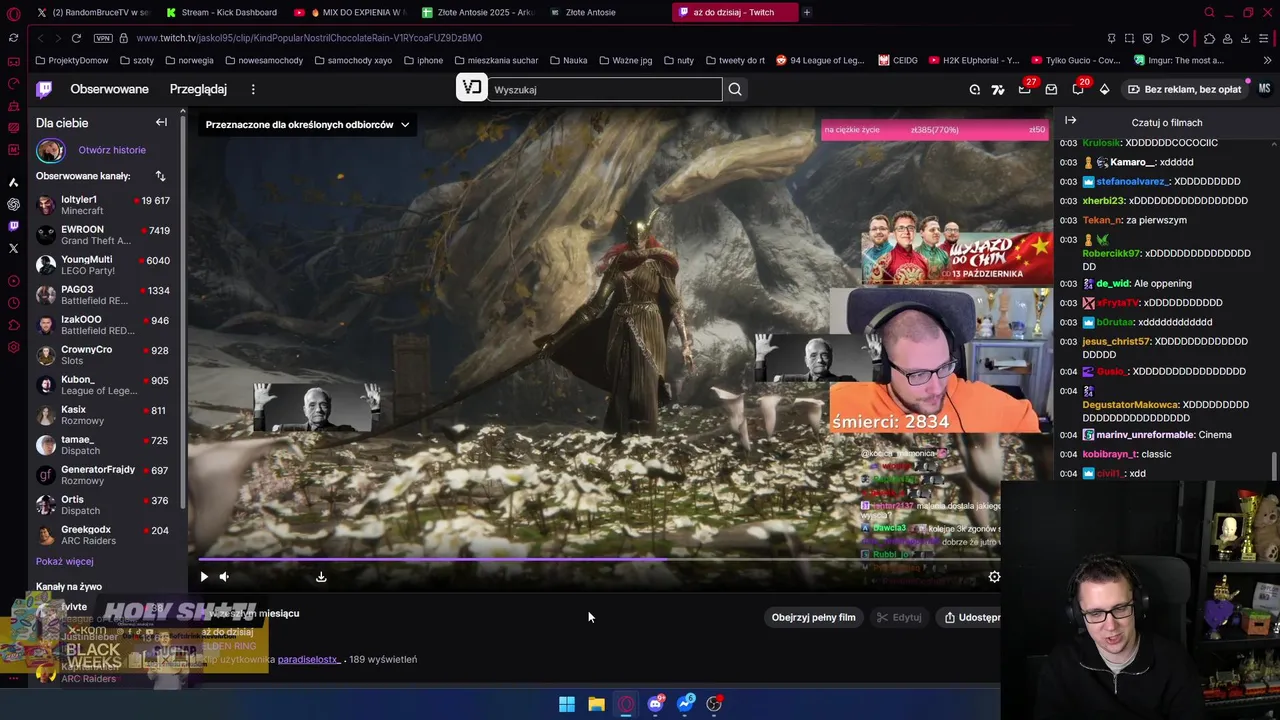Expand followed list with Pokaż więcej
Image resolution: width=1280 pixels, height=720 pixels.
(64, 561)
